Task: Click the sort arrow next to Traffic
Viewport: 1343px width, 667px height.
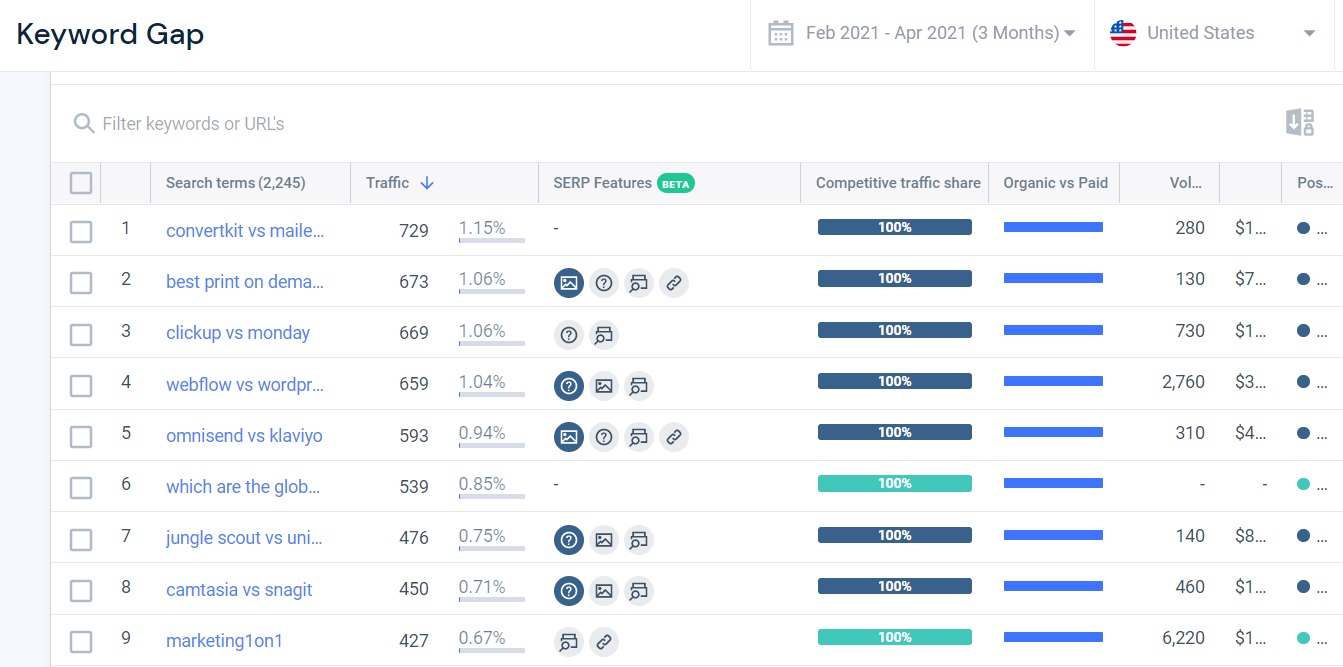Action: click(427, 183)
